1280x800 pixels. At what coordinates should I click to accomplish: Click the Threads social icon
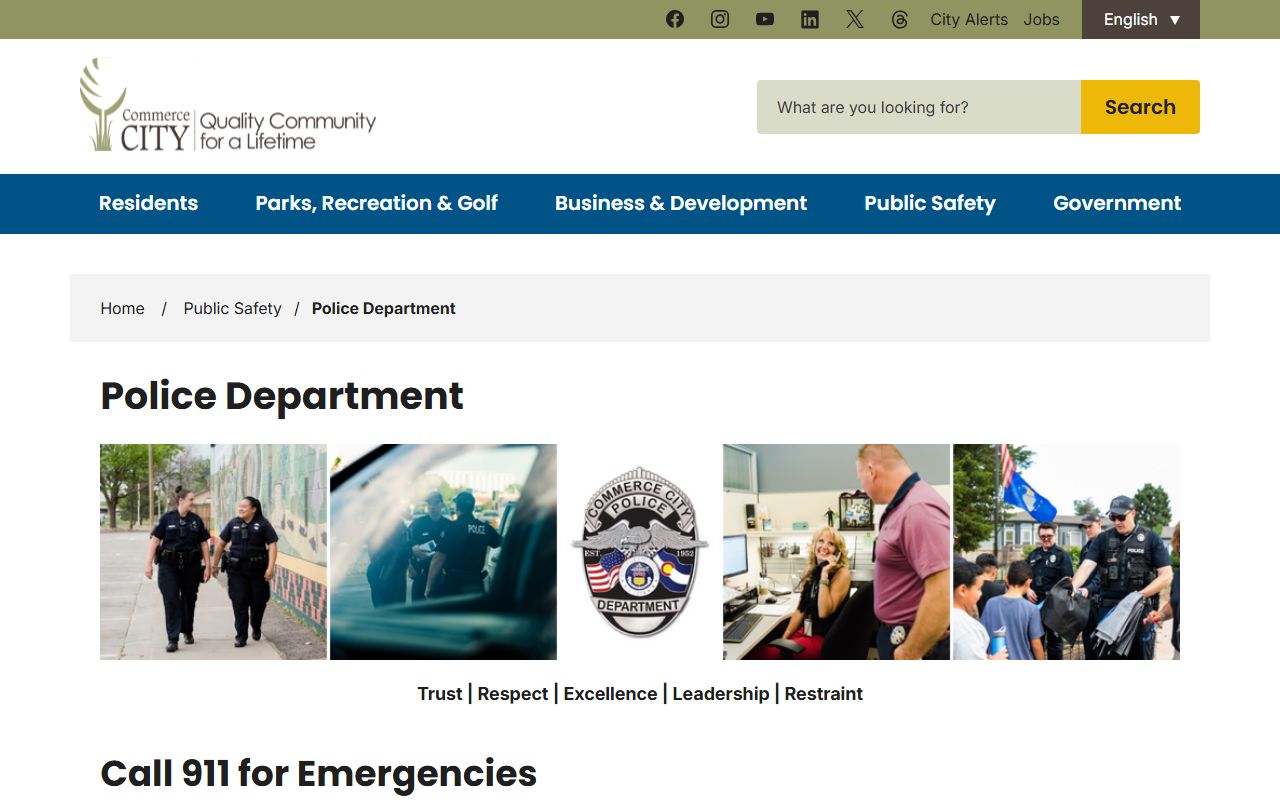pyautogui.click(x=900, y=19)
